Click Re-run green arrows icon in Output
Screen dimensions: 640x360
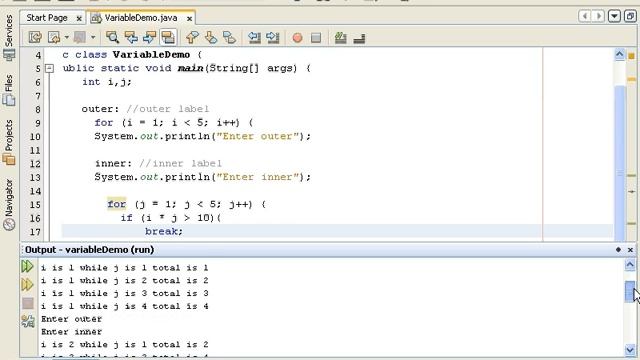pyautogui.click(x=27, y=267)
